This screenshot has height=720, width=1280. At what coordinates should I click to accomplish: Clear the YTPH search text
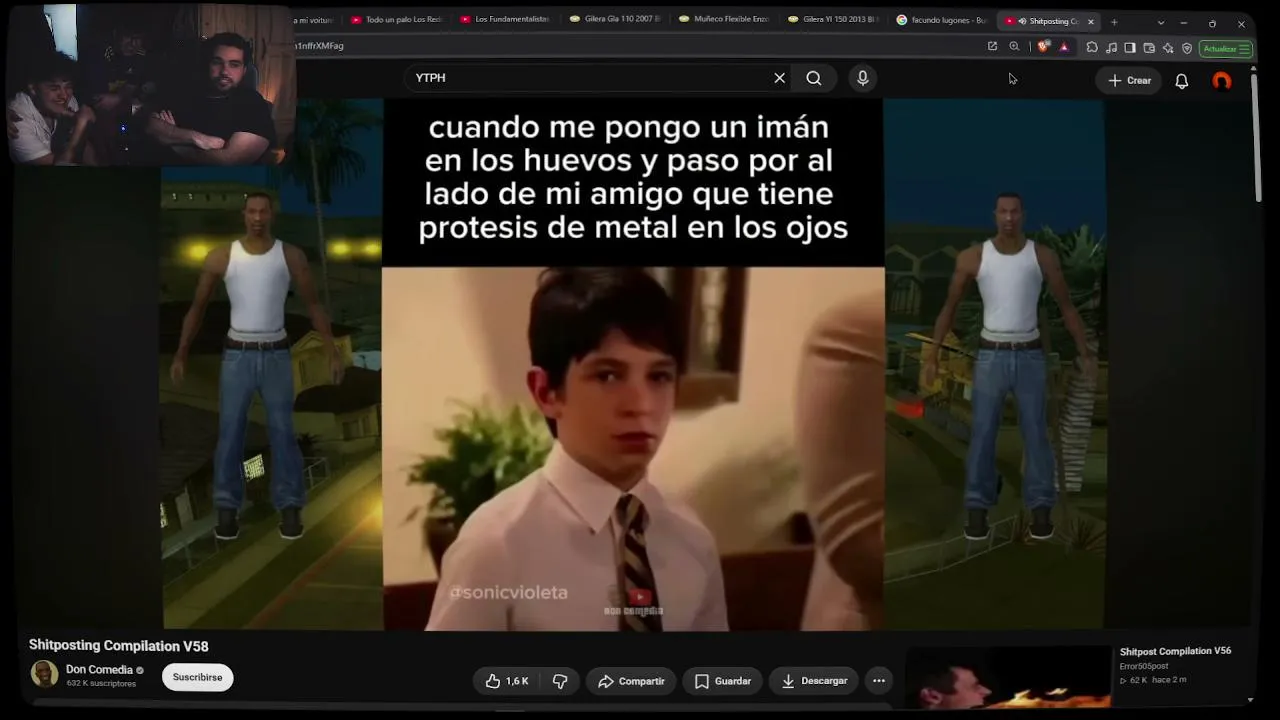[x=780, y=78]
